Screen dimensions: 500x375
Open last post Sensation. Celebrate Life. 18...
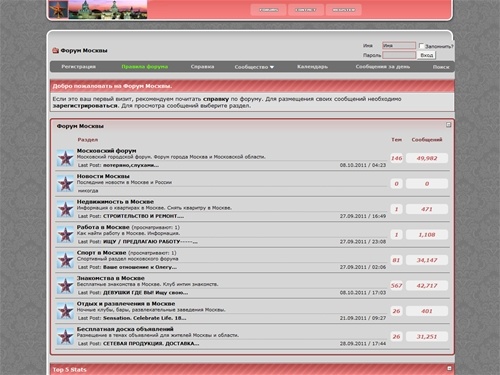(x=145, y=318)
